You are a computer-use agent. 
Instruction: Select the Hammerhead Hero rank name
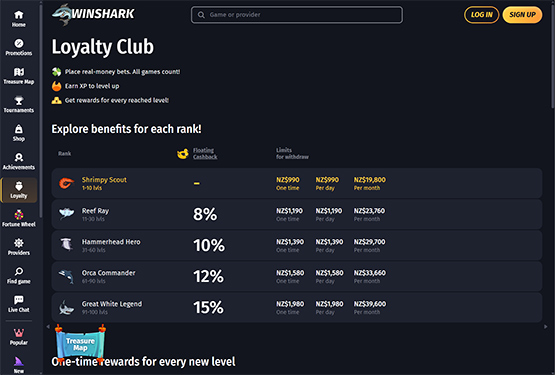tap(111, 242)
